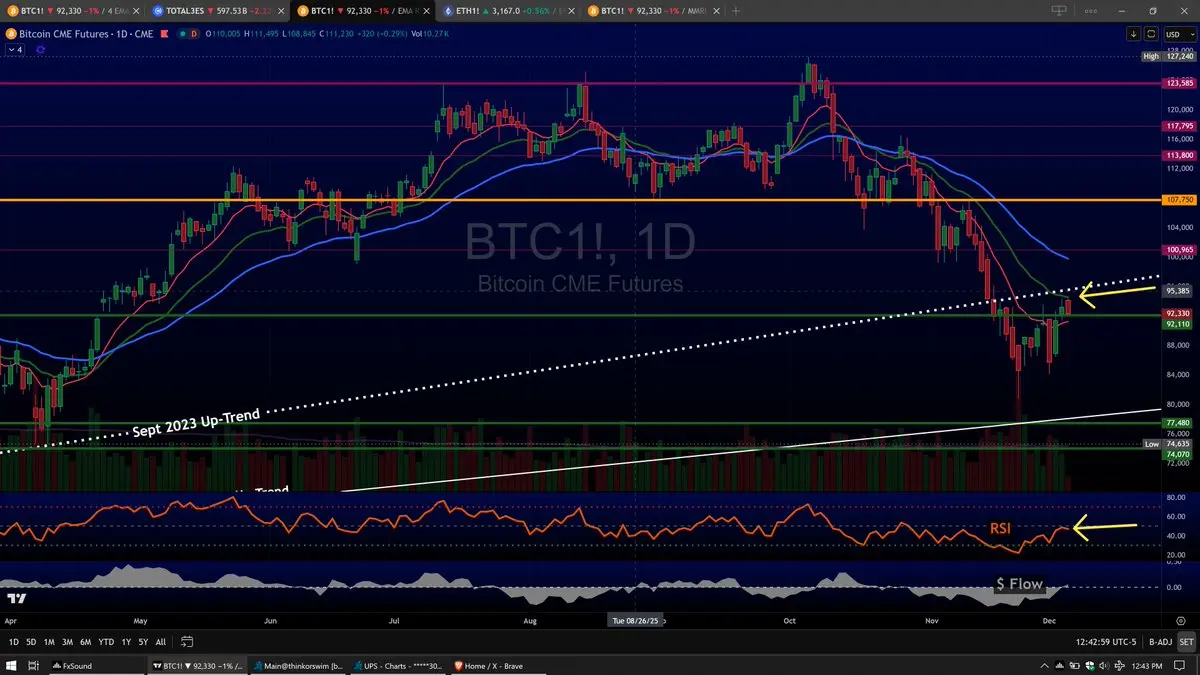Viewport: 1200px width, 675px height.
Task: Open the Windows Start menu
Action: [x=11, y=665]
